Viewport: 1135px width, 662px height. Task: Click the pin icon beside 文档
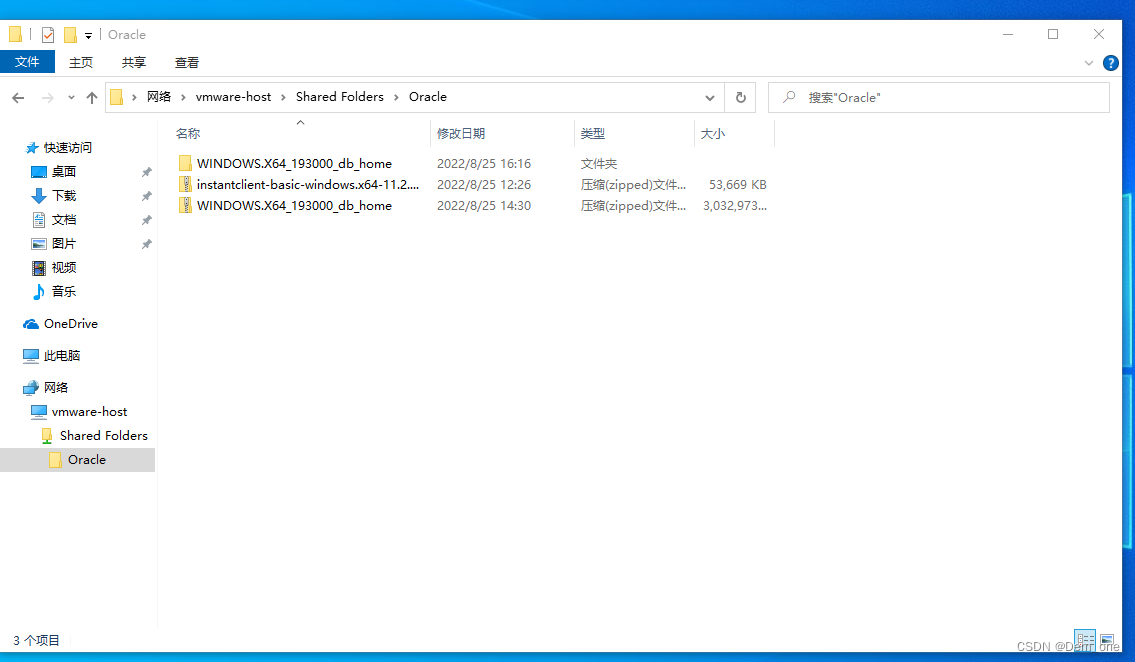click(x=146, y=220)
